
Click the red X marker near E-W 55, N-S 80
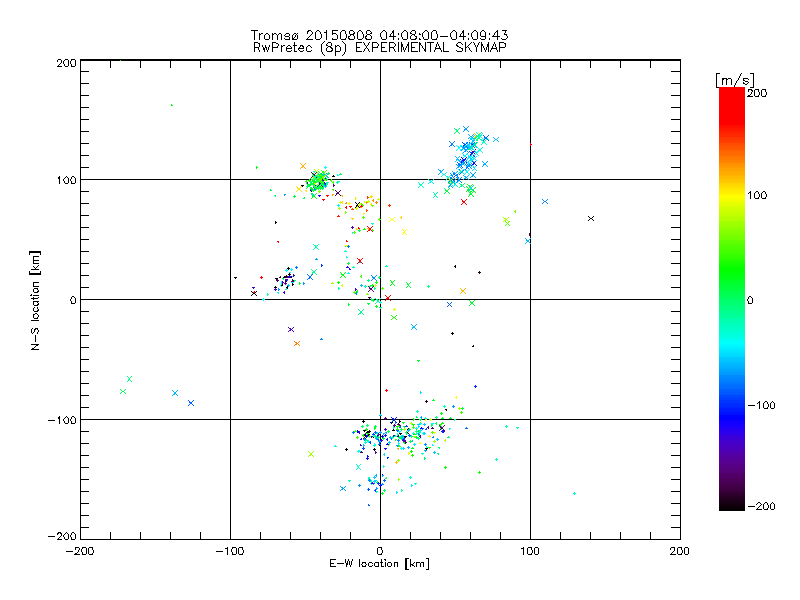tap(464, 202)
